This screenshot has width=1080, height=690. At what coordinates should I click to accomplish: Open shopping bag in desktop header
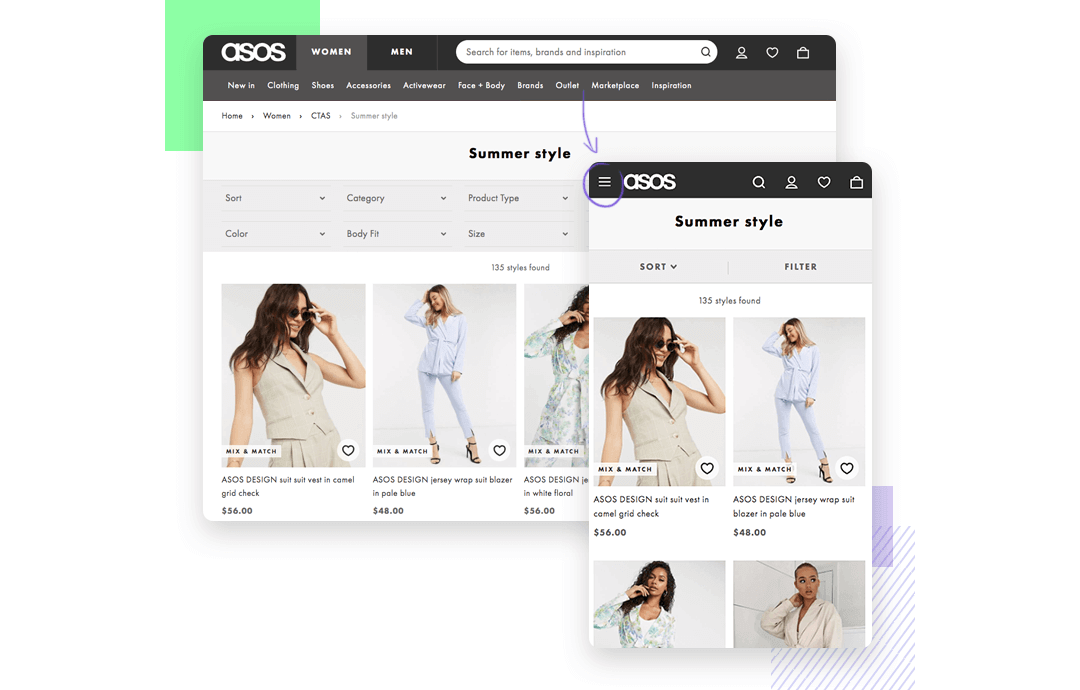(803, 52)
